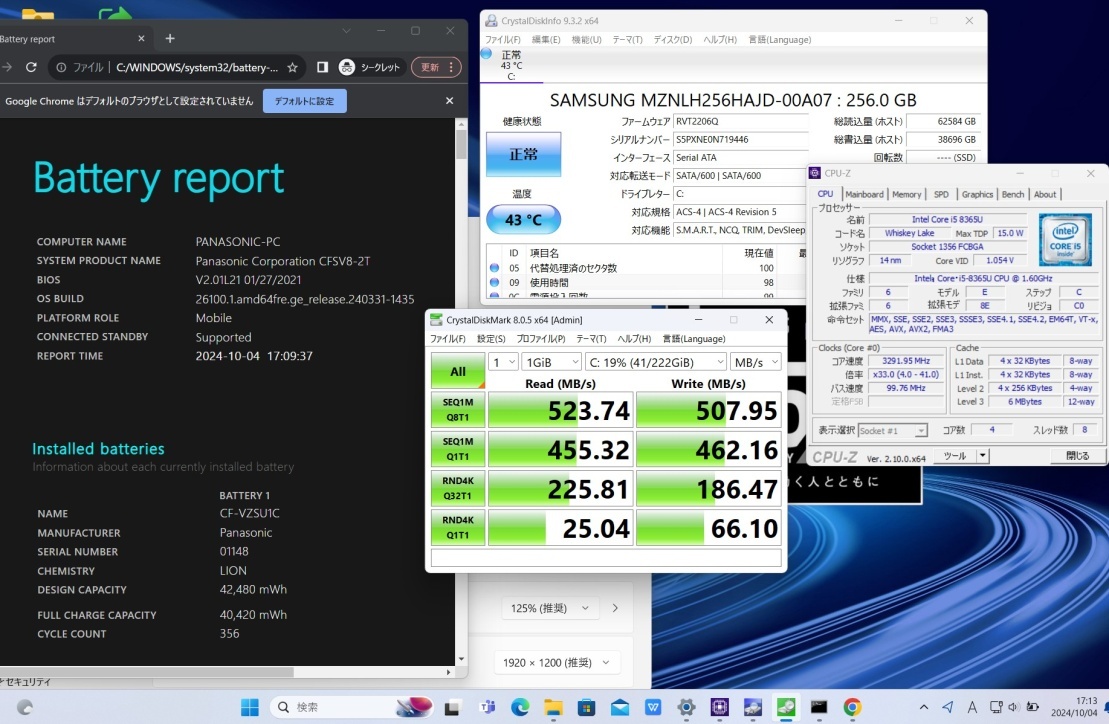Viewport: 1109px width, 724px height.
Task: Click the デフォルトに設定 button
Action: pyautogui.click(x=305, y=101)
